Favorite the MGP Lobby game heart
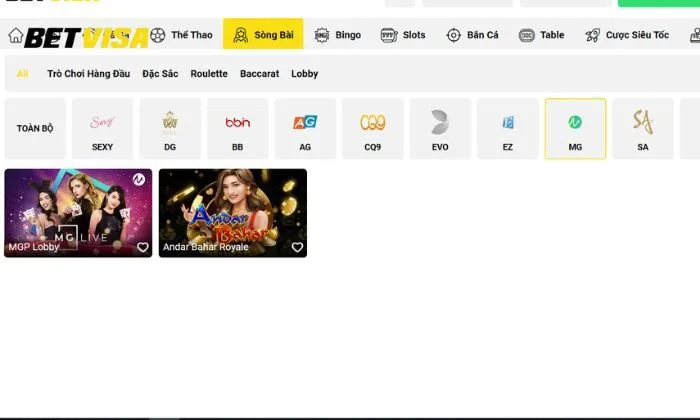The width and height of the screenshot is (700, 420). click(x=142, y=247)
